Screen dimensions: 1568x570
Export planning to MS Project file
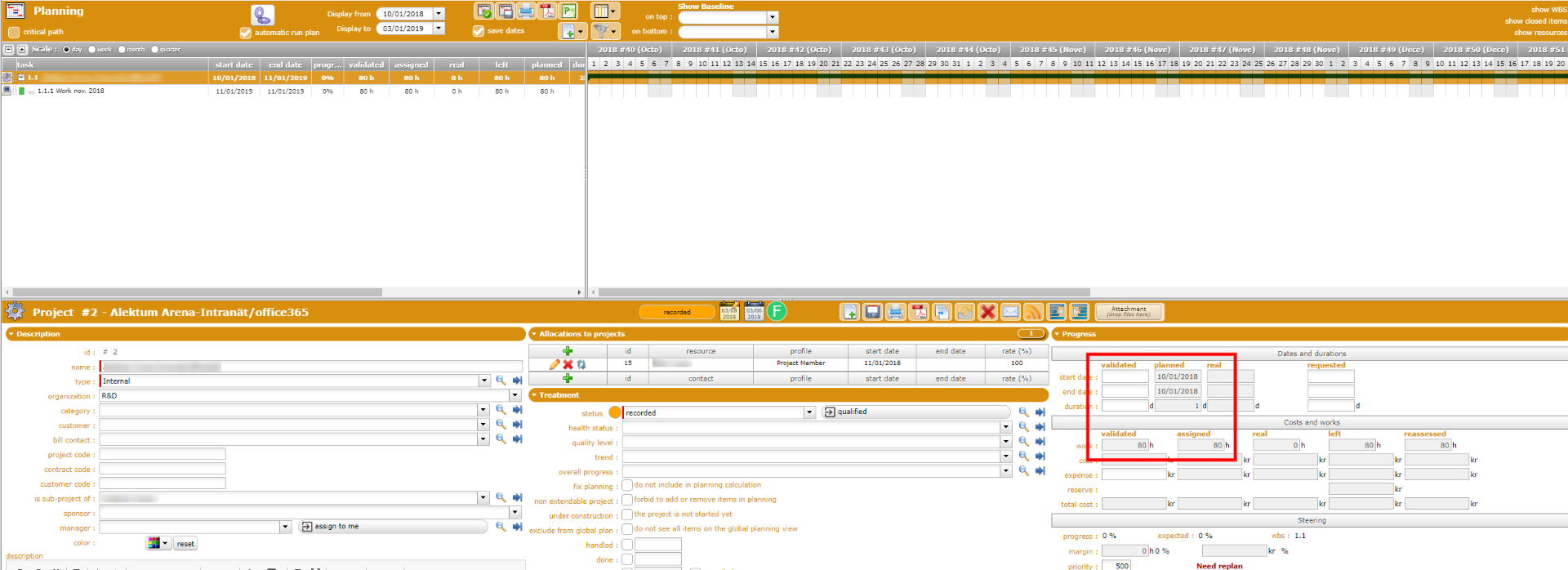click(x=568, y=11)
